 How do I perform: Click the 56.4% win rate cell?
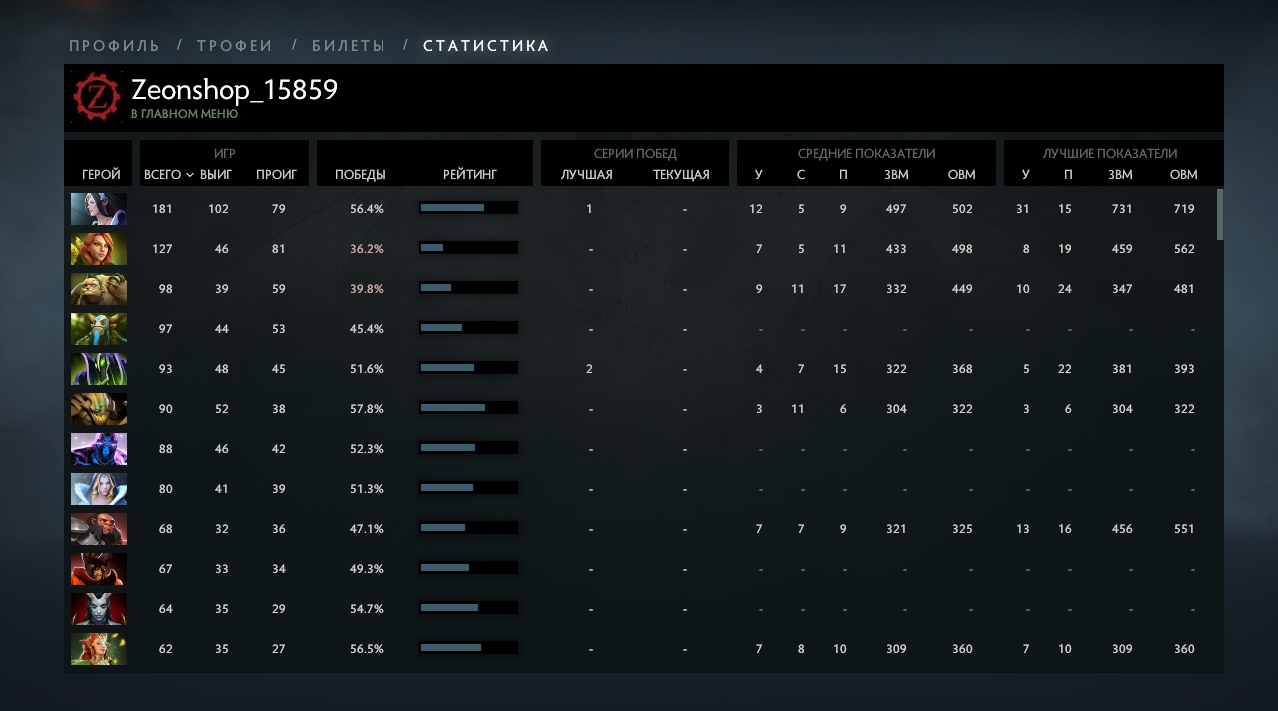(x=367, y=209)
